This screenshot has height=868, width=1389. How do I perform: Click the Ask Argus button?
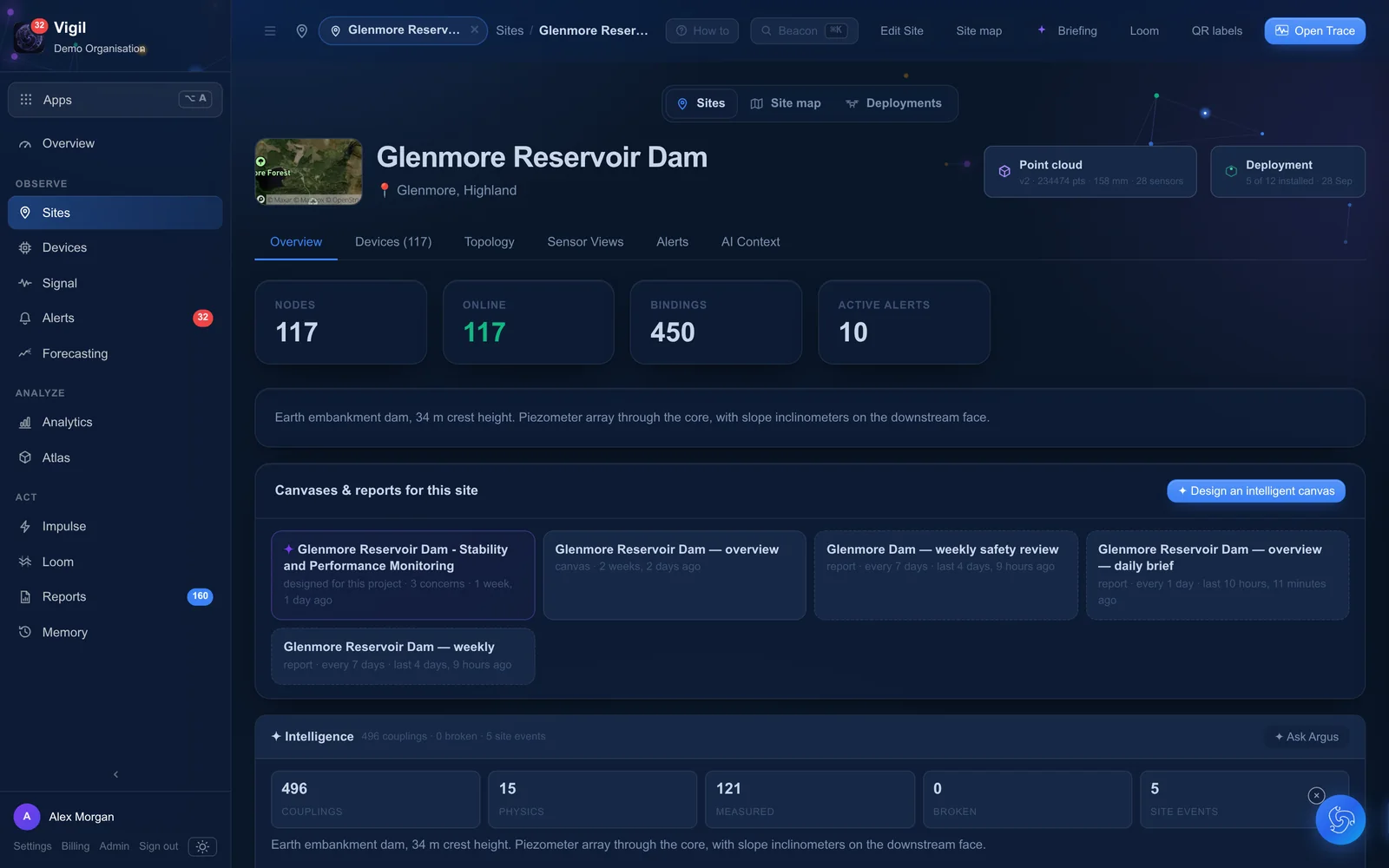1307,737
